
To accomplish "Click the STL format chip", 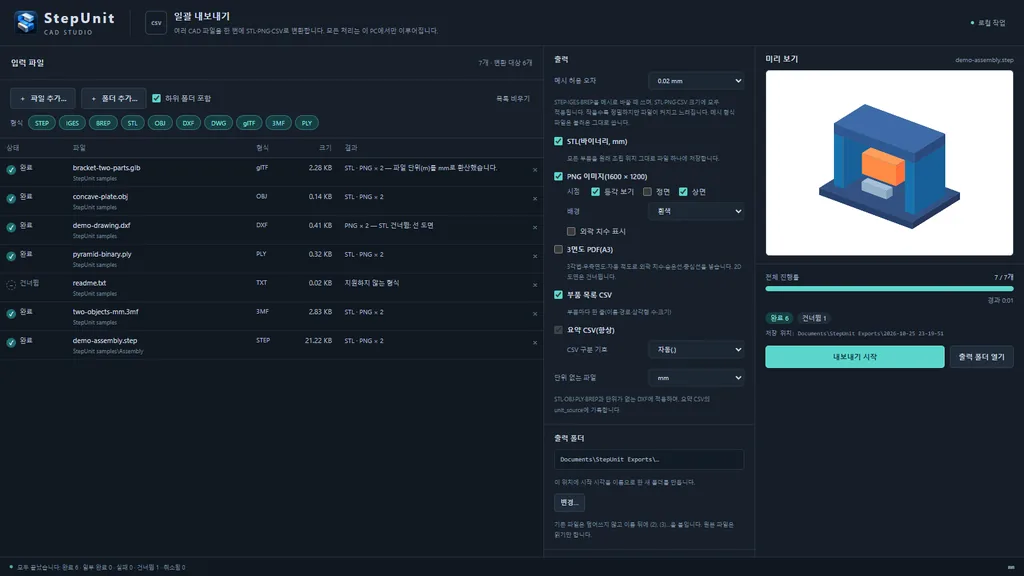I will point(133,123).
